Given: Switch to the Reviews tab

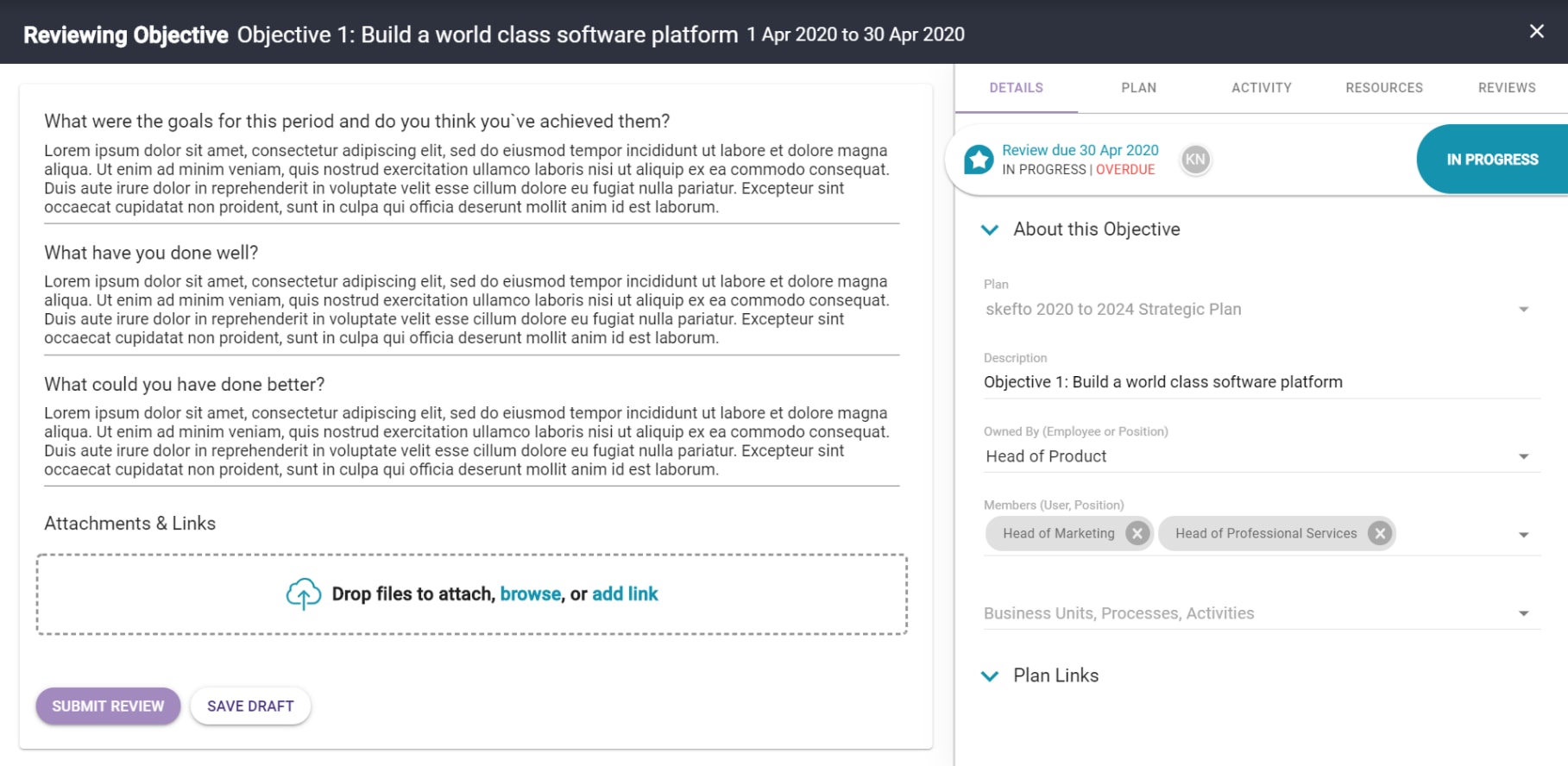Looking at the screenshot, I should (1506, 88).
